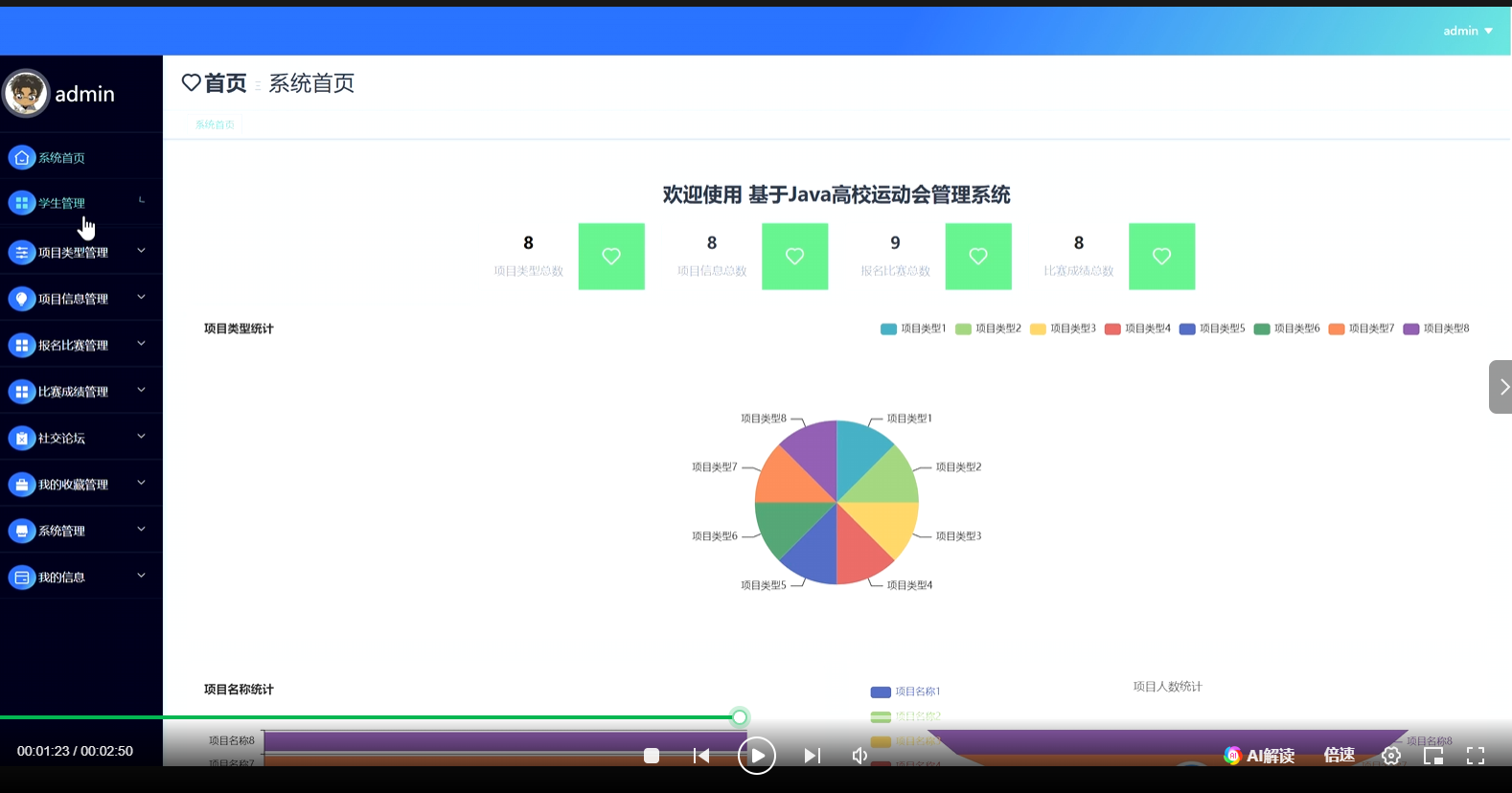Screen dimensions: 1512x793
Task: Click the 系统管理 monitor icon
Action: [21, 531]
